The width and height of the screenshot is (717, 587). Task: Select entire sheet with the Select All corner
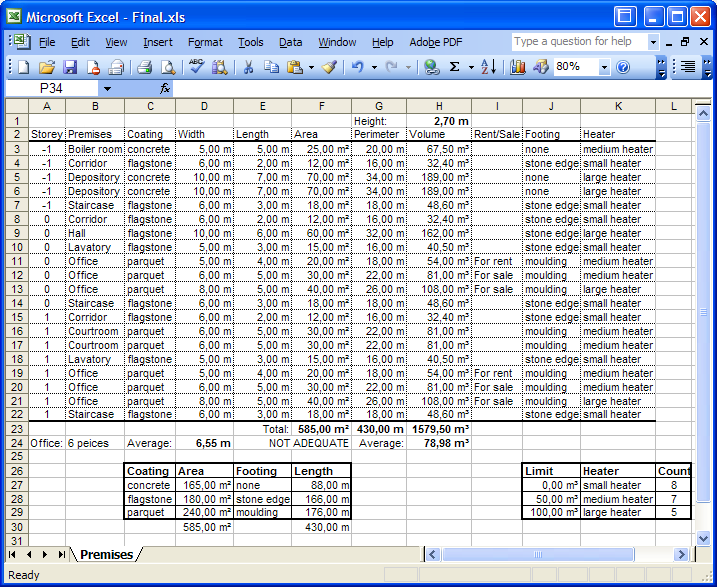(17, 106)
